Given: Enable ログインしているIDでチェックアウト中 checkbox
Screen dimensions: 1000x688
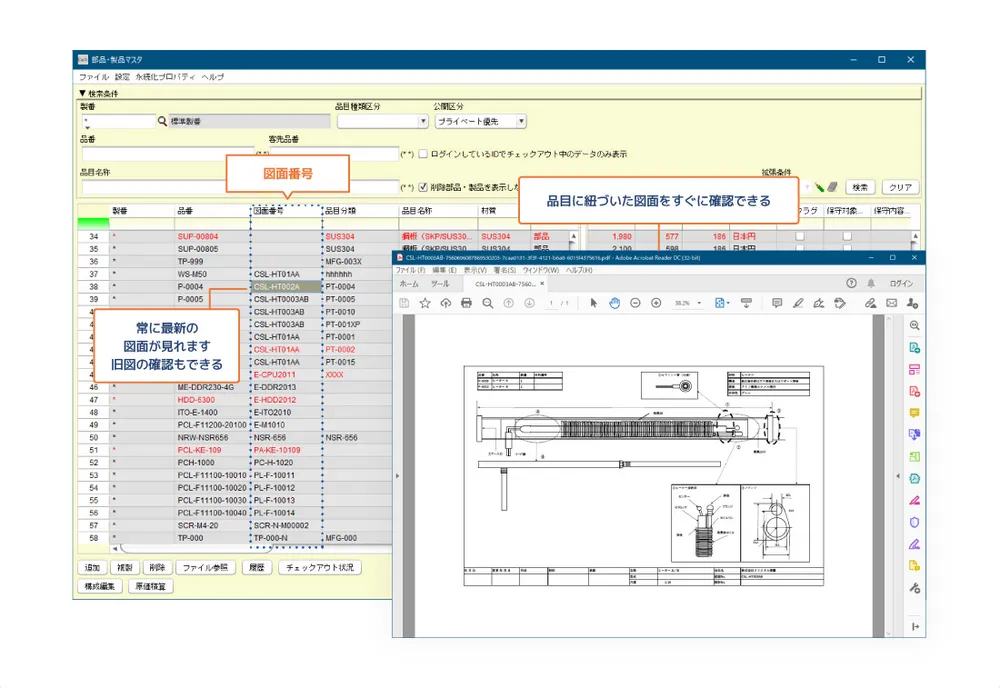Looking at the screenshot, I should coord(423,154).
